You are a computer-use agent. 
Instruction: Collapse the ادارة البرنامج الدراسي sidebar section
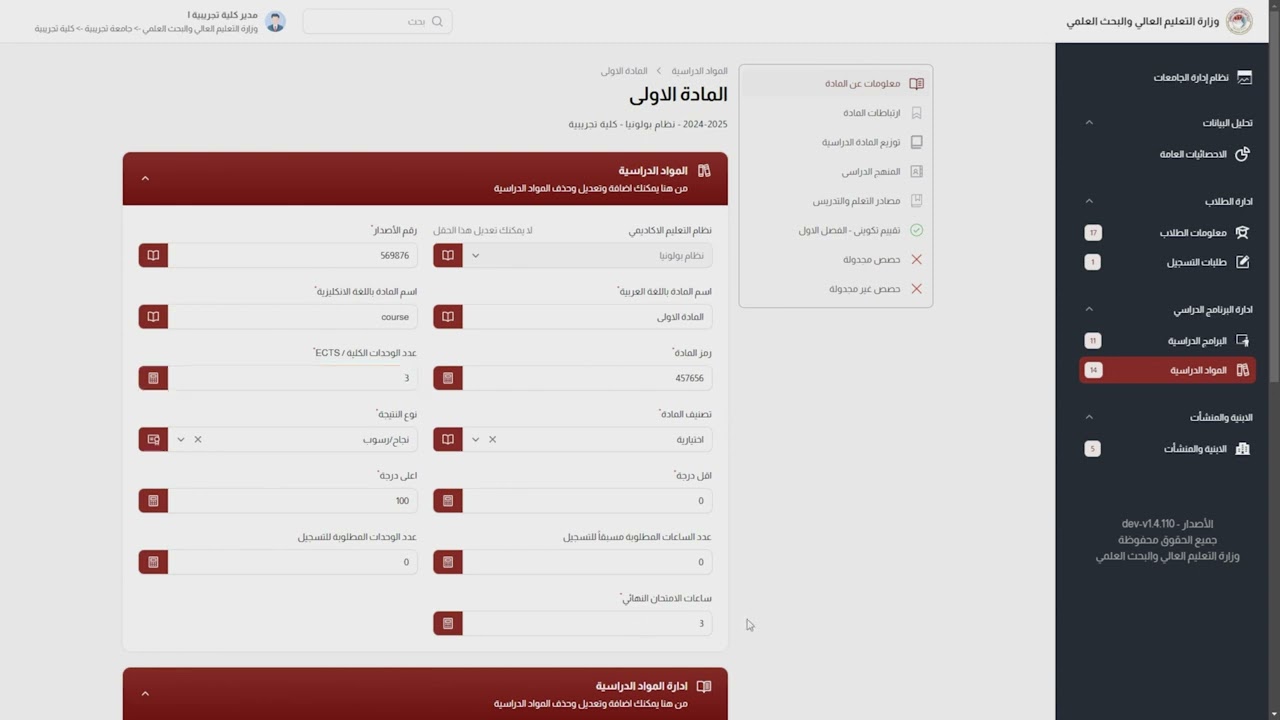(1089, 309)
